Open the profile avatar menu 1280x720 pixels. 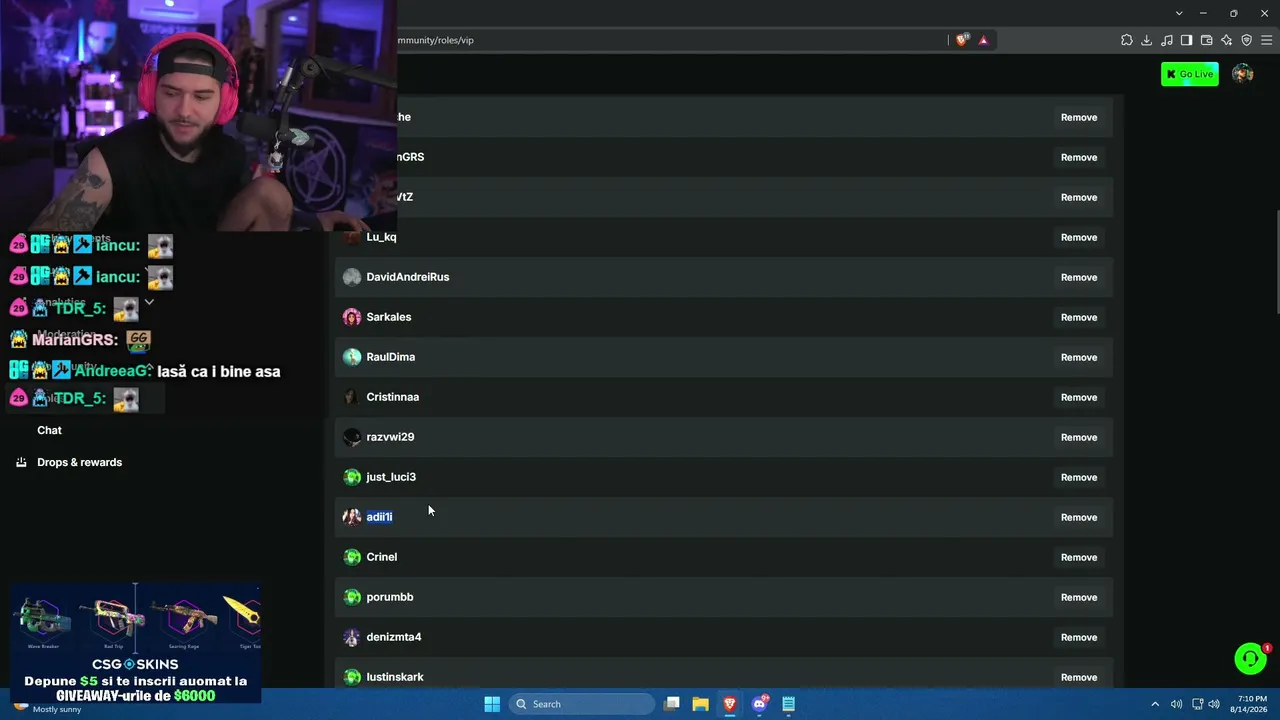click(1243, 74)
